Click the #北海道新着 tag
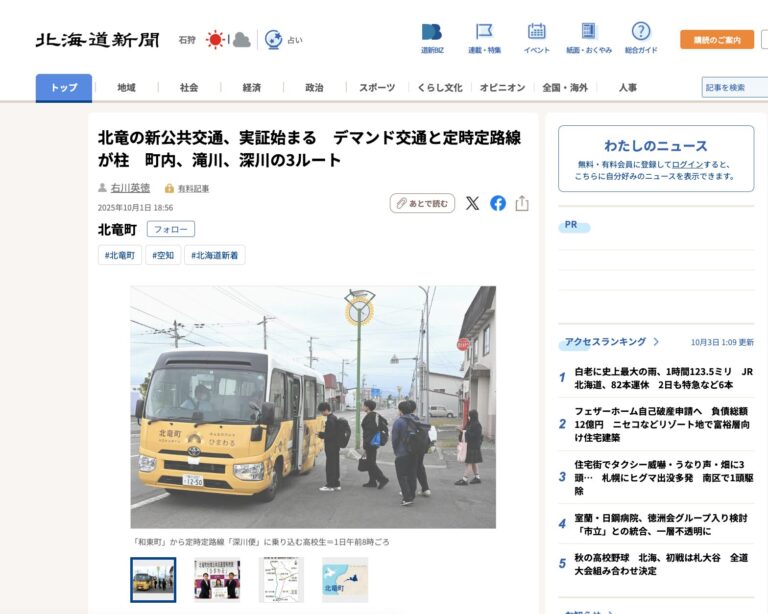Screen dimensions: 768x614 point(214,255)
